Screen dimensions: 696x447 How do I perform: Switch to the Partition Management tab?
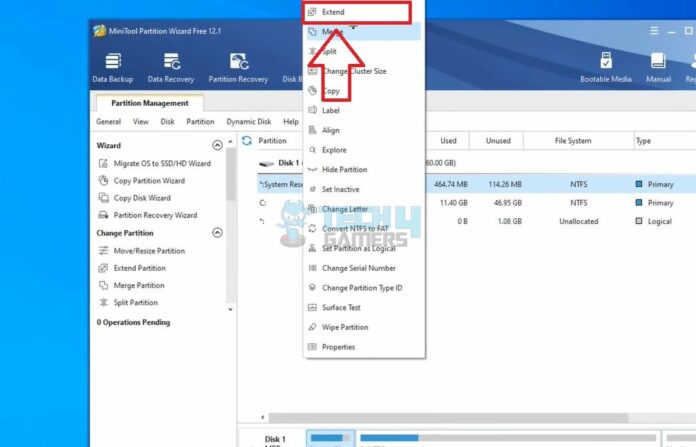(150, 103)
